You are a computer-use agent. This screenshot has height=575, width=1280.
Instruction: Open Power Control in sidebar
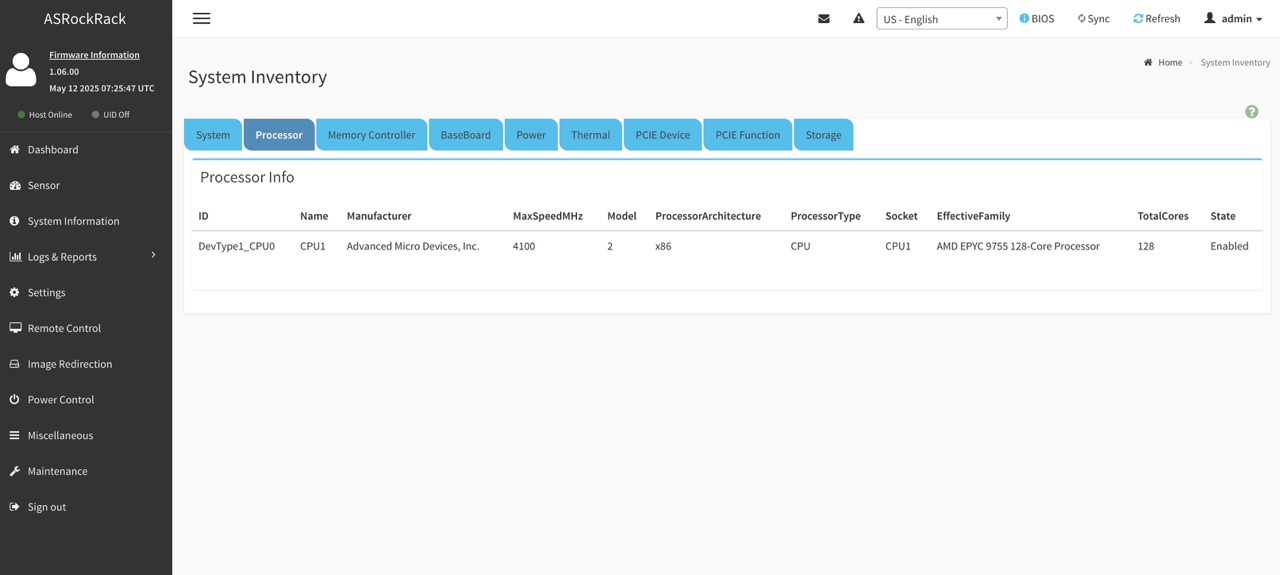click(x=60, y=400)
